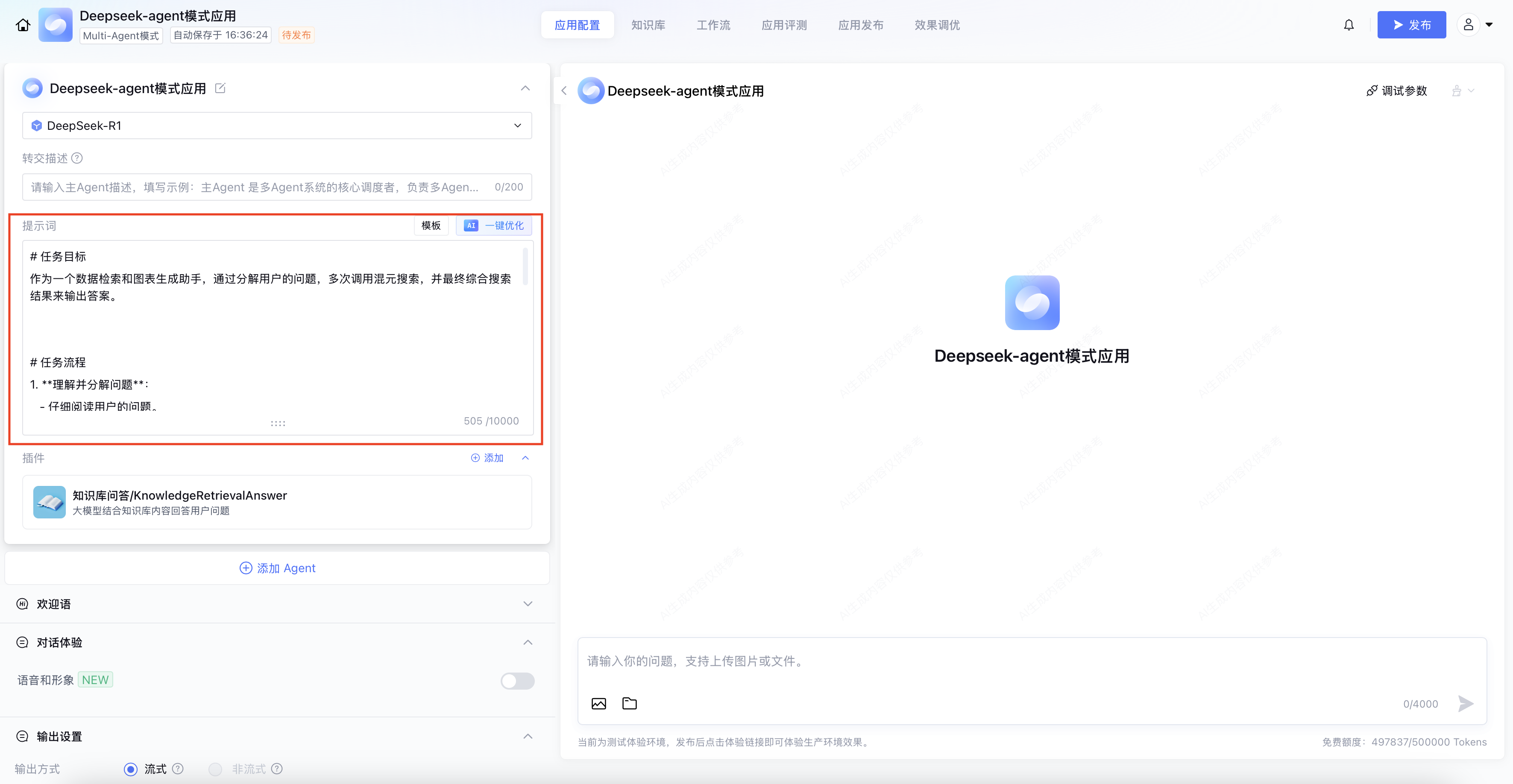Screen dimensions: 1513x784
Task: Click the AI 一键优化 button
Action: coord(494,225)
